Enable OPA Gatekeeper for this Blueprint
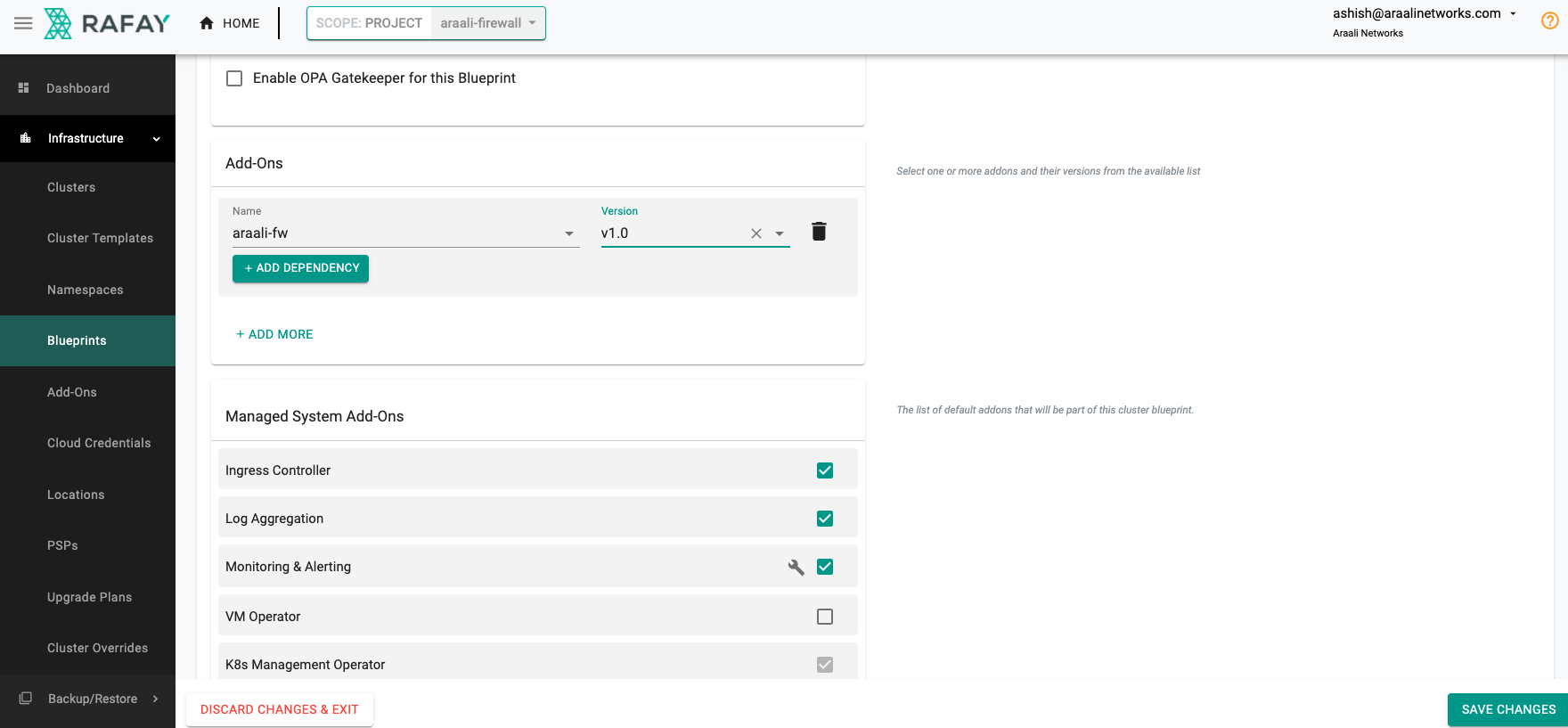 point(234,78)
